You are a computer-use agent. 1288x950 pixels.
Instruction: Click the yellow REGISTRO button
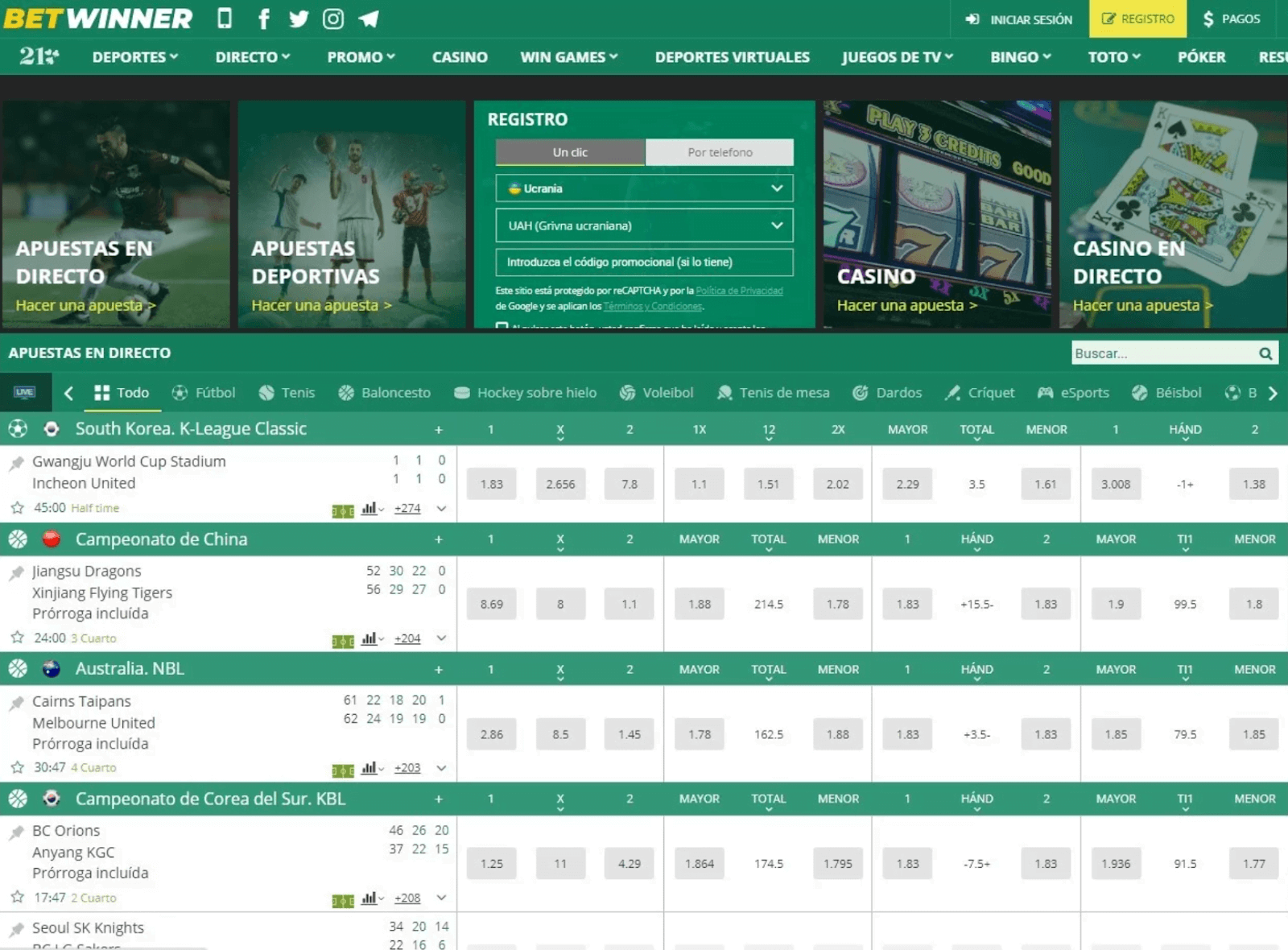(1137, 19)
